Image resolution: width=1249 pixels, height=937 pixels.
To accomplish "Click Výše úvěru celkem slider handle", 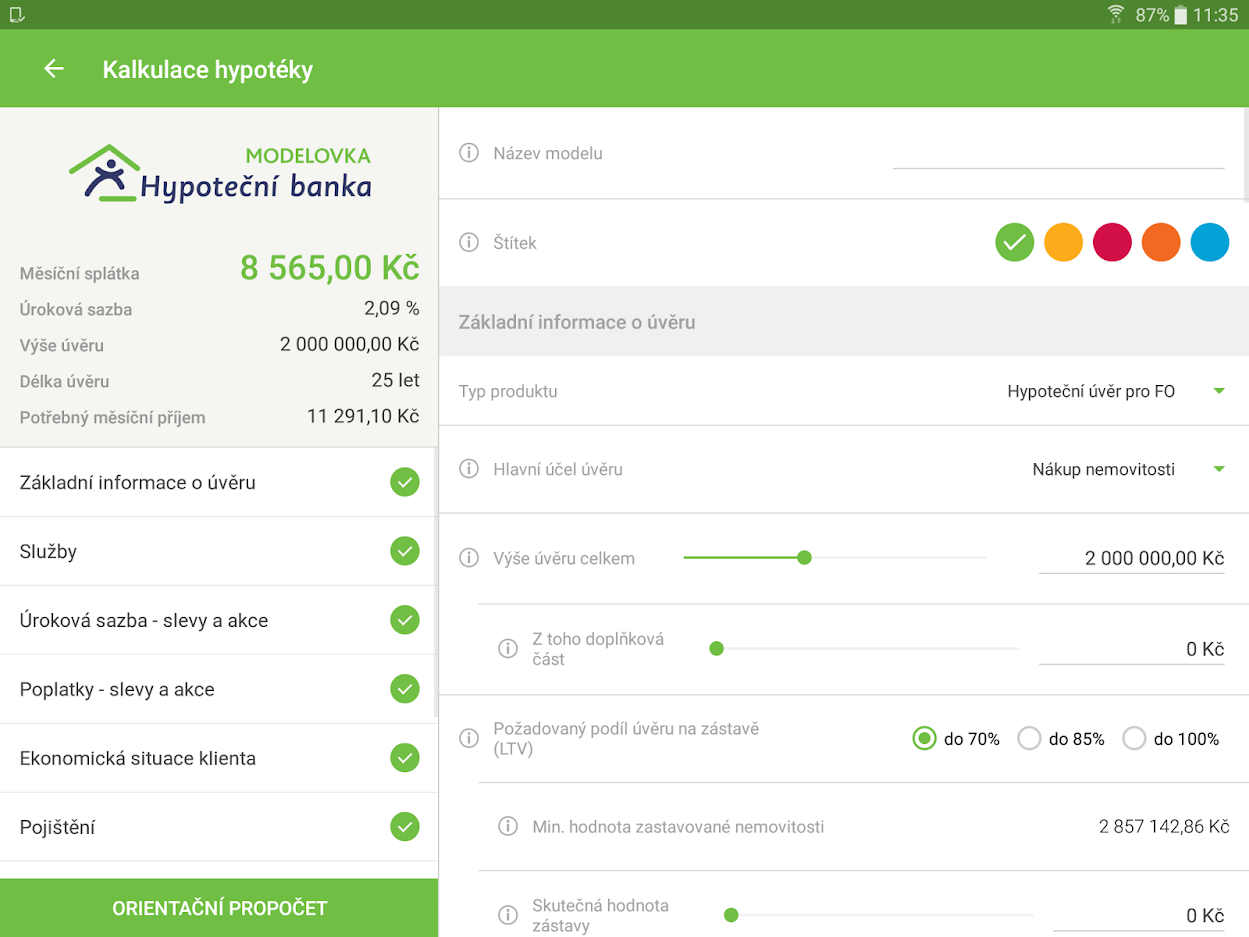I will pyautogui.click(x=804, y=557).
